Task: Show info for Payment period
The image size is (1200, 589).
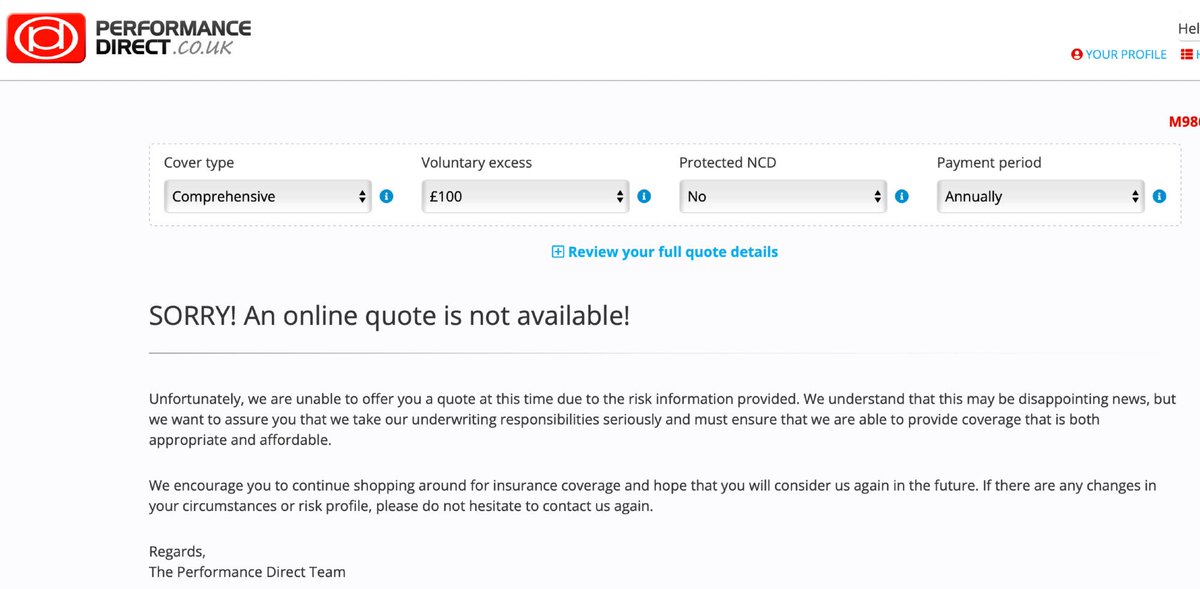Action: (x=1159, y=197)
